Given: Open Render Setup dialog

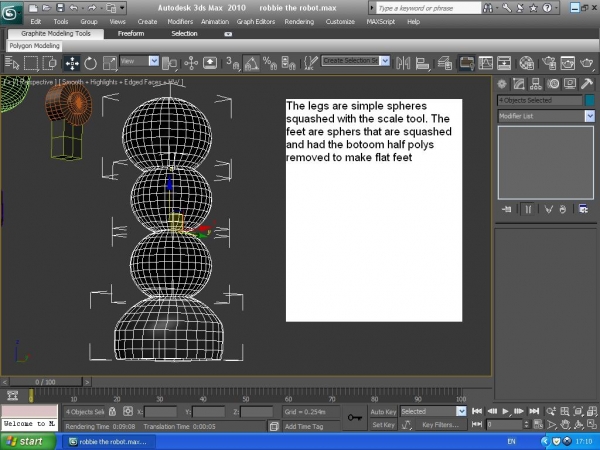Looking at the screenshot, I should (x=549, y=63).
